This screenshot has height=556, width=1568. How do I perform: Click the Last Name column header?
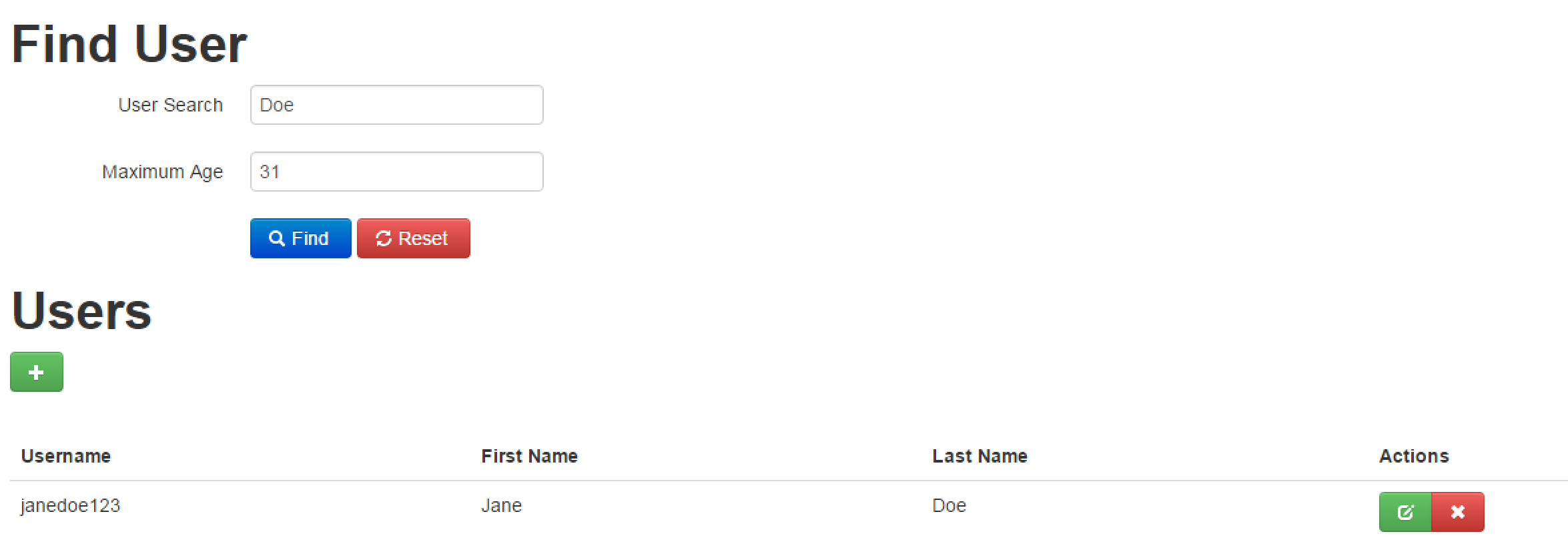(x=980, y=456)
